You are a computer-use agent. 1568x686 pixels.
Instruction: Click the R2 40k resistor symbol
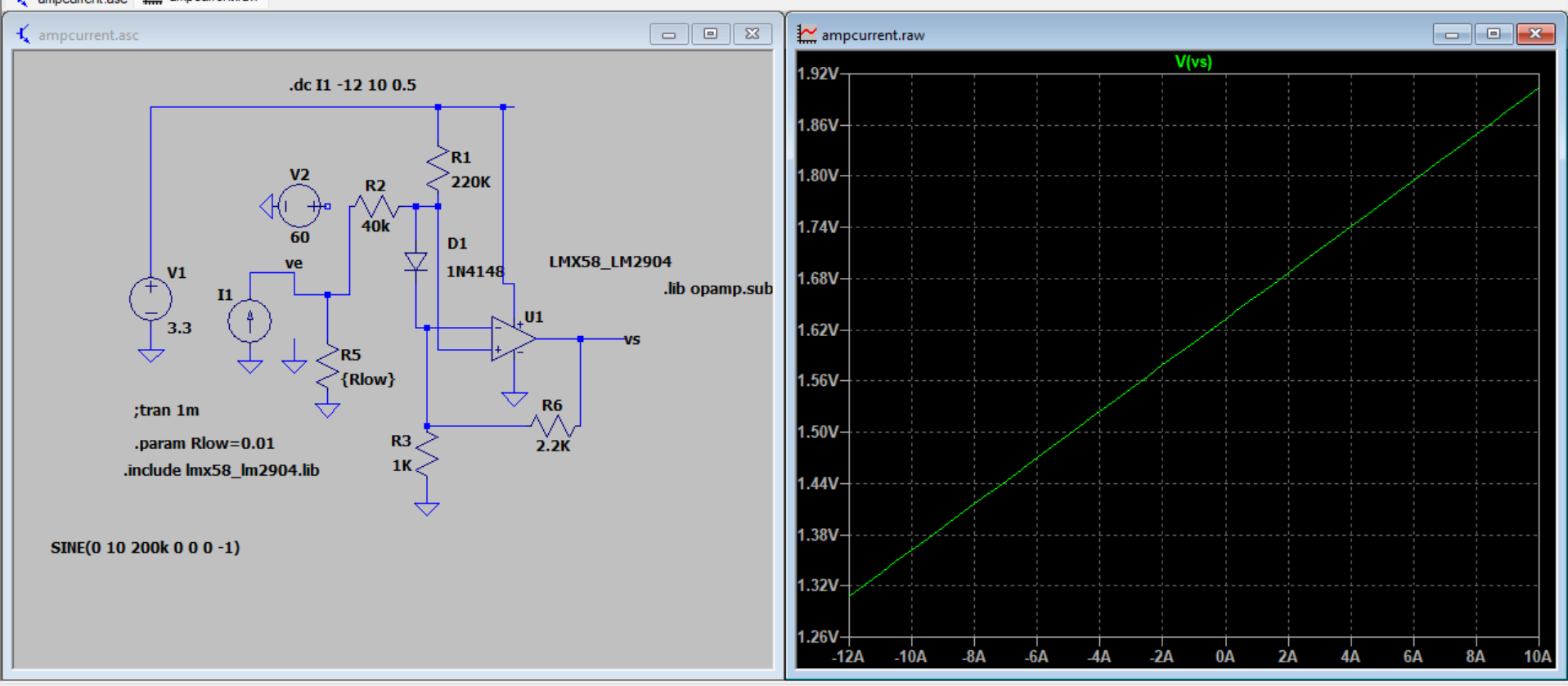(x=375, y=206)
